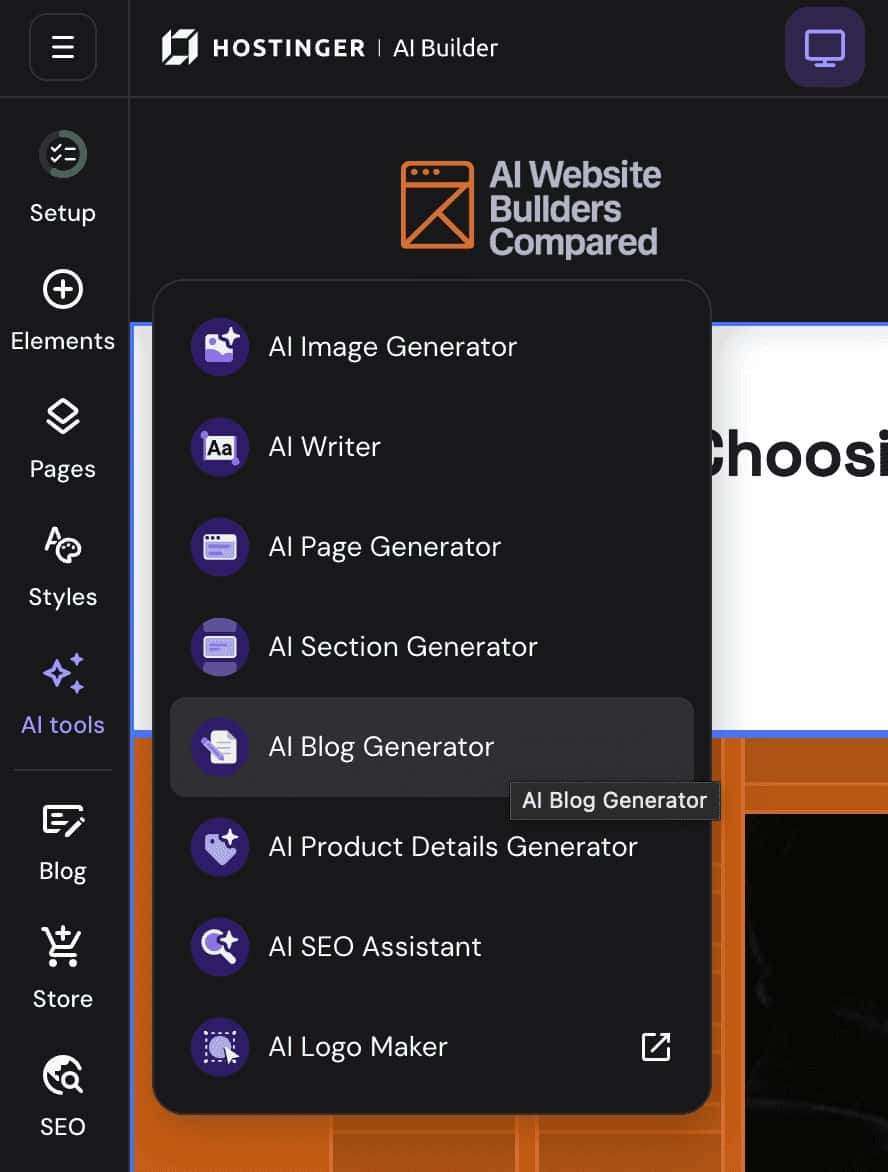Click the AI Blog Generator icon
Viewport: 888px width, 1172px height.
220,747
